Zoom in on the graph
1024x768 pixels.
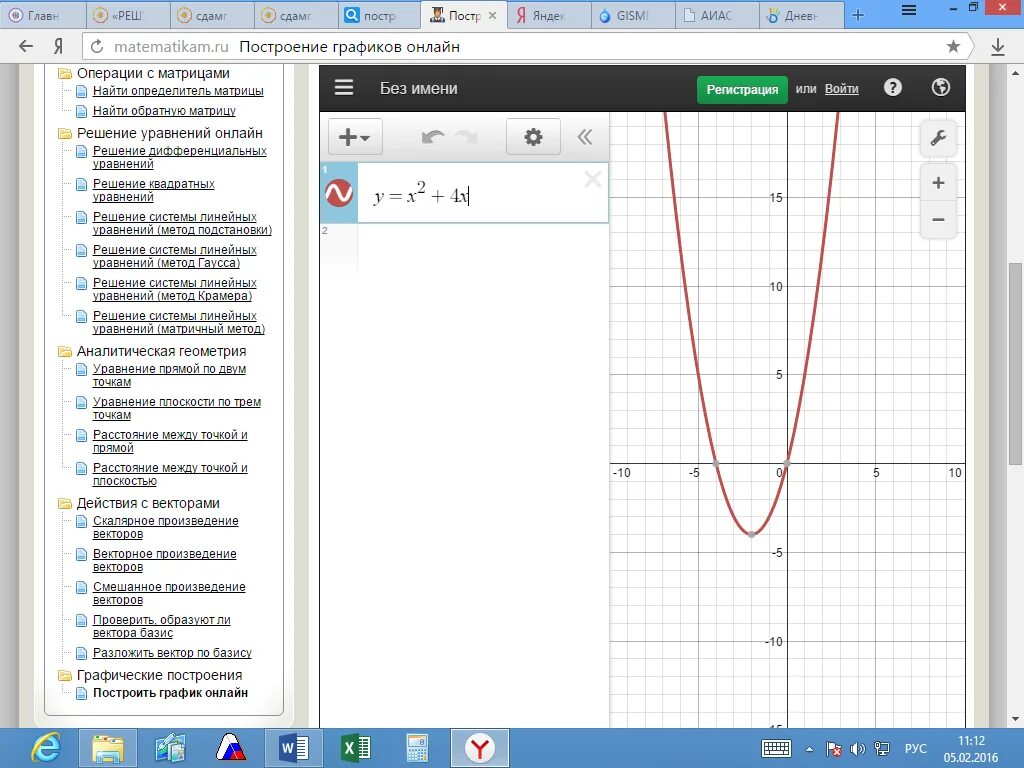938,183
